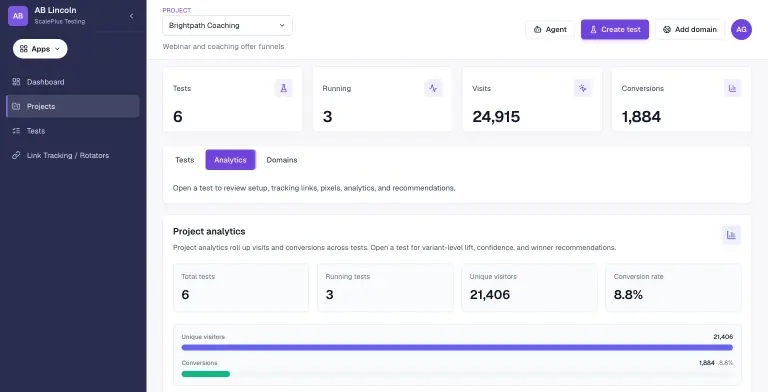Click the 'Webinar and coaching offer funnels' description

click(x=223, y=47)
